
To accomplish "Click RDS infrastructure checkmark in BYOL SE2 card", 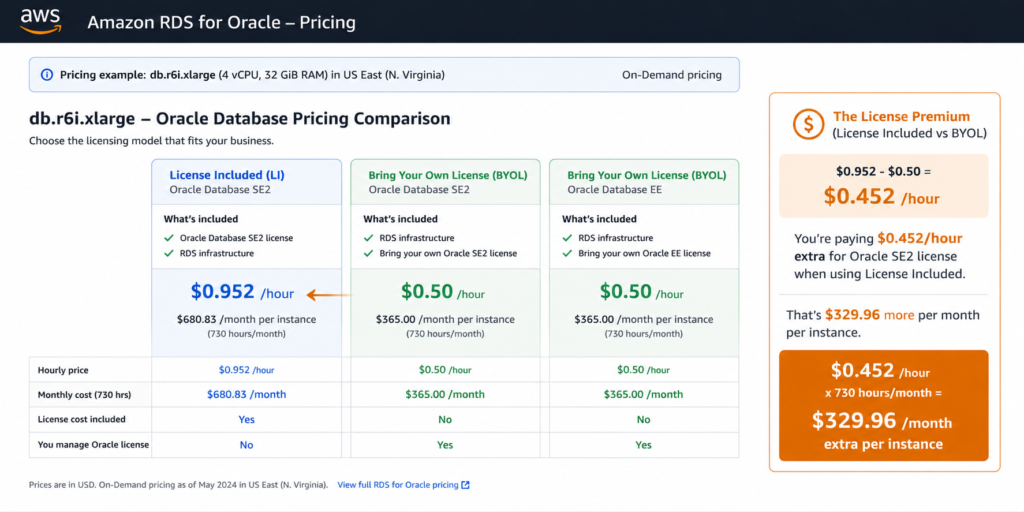I will 368,238.
